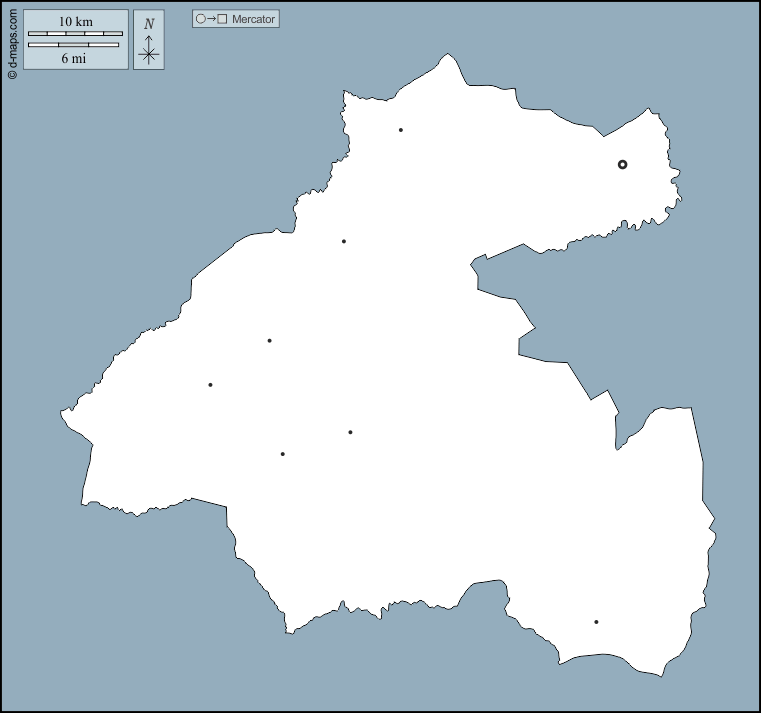Click the square icon in the Mercator legend
This screenshot has height=713, width=761.
click(222, 19)
